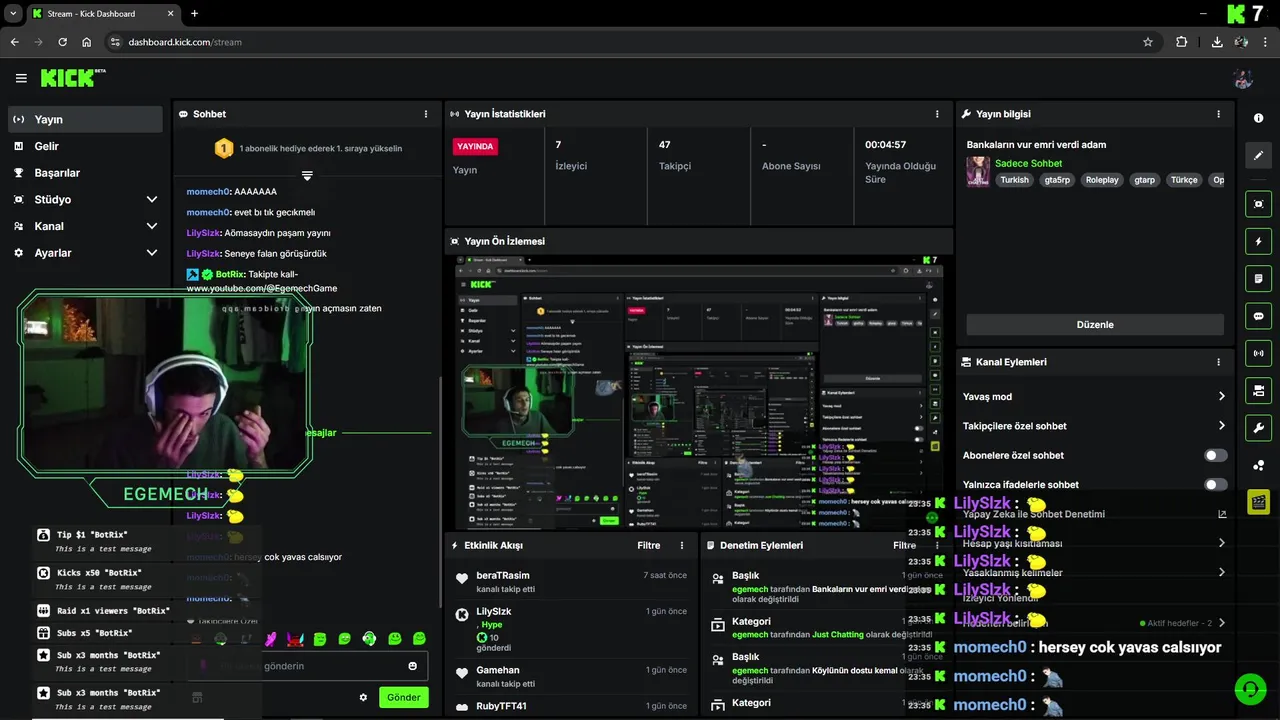Screen dimensions: 1280x720
Task: Open the Sohbet panel three-dot menu
Action: tap(426, 114)
